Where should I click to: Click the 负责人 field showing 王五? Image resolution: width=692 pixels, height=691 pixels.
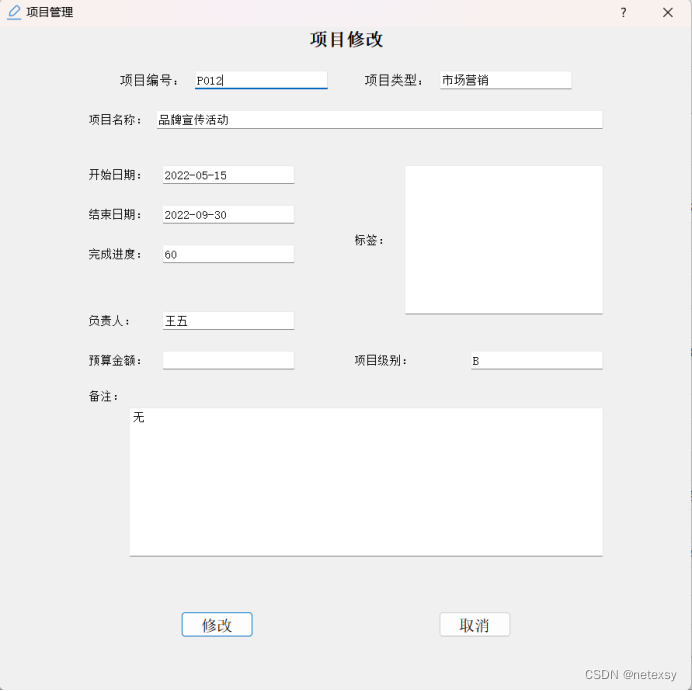228,321
